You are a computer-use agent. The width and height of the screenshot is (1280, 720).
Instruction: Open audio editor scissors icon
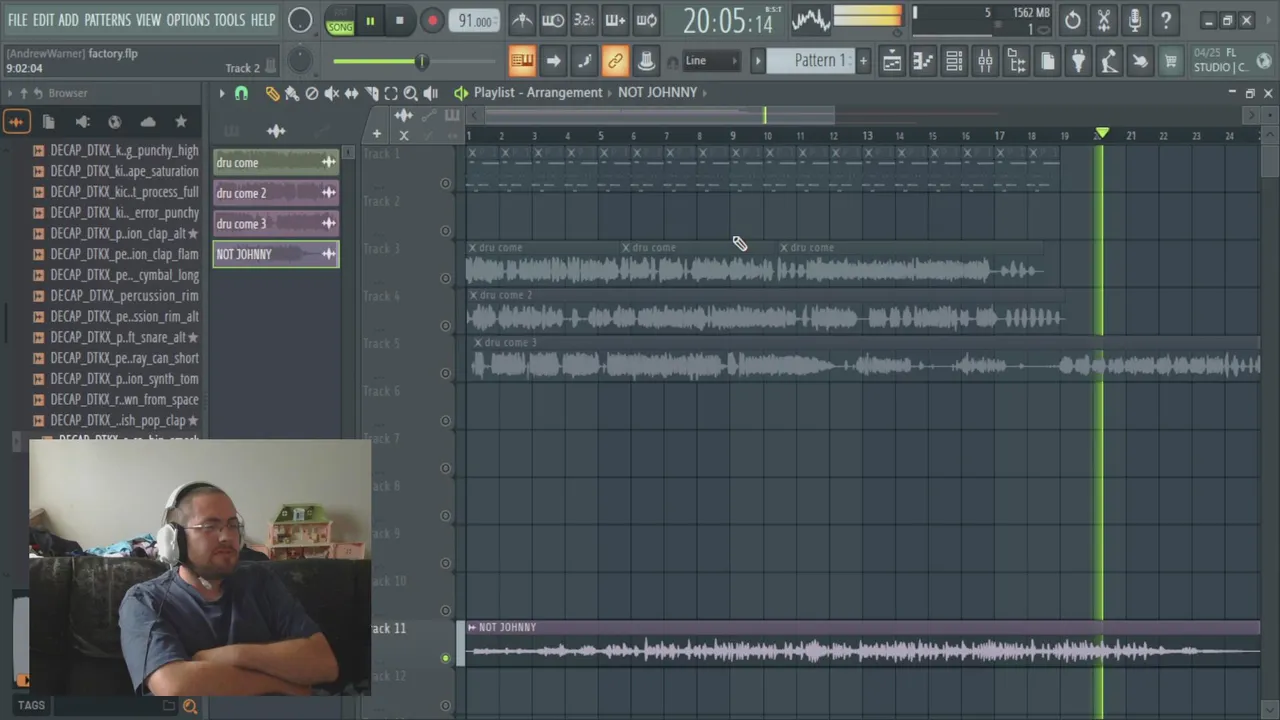1103,20
